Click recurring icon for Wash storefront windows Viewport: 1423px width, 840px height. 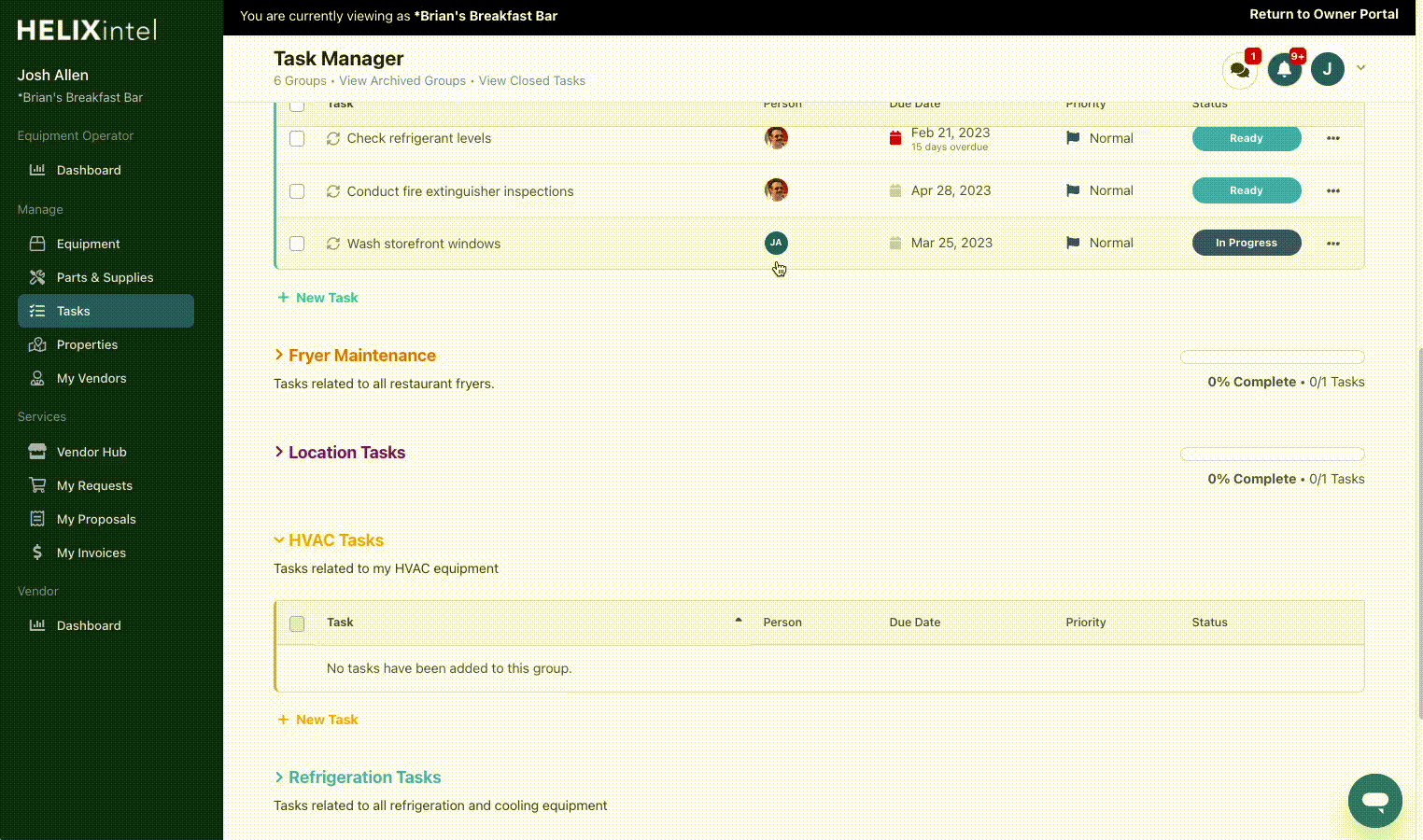332,244
